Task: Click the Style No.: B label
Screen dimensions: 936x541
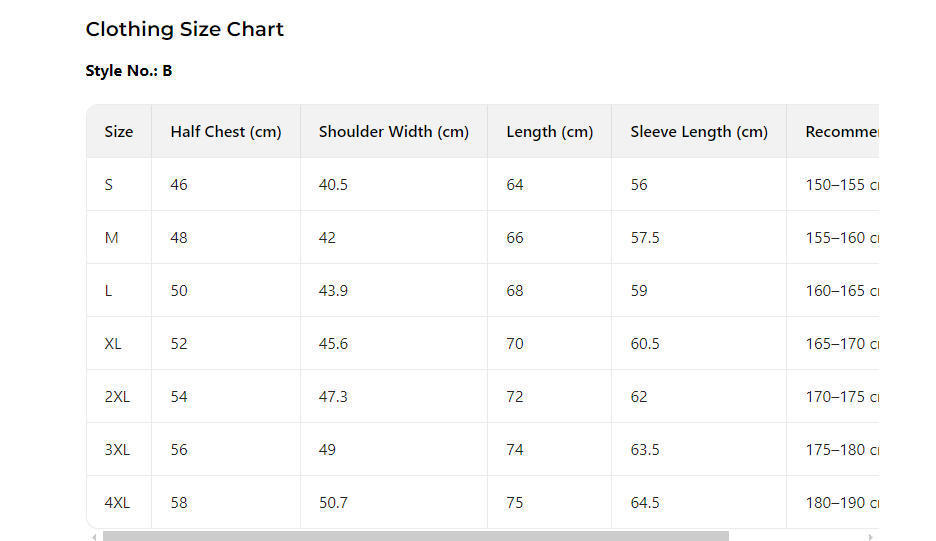Action: 129,71
